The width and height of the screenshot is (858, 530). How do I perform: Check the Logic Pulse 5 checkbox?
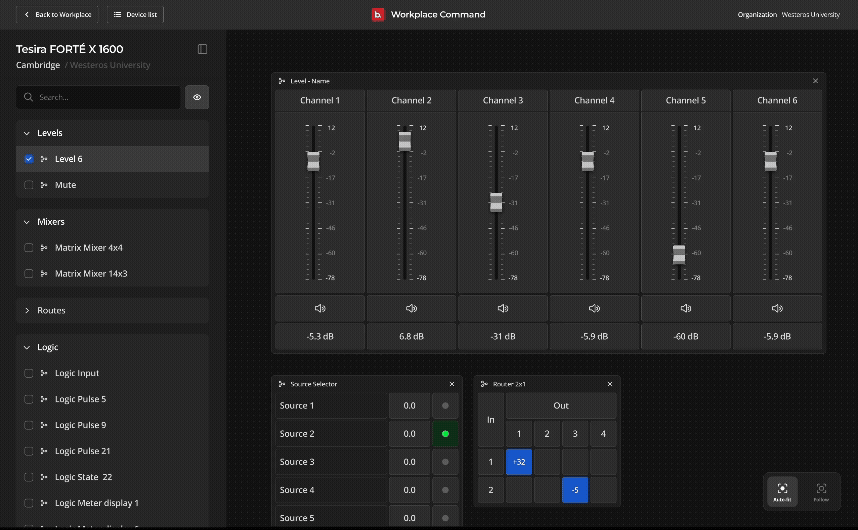coord(29,399)
